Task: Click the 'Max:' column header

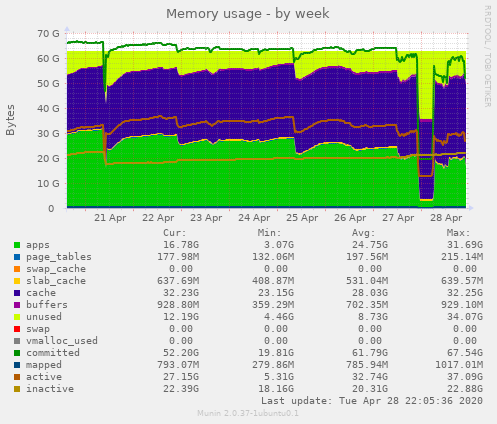Action: (459, 233)
